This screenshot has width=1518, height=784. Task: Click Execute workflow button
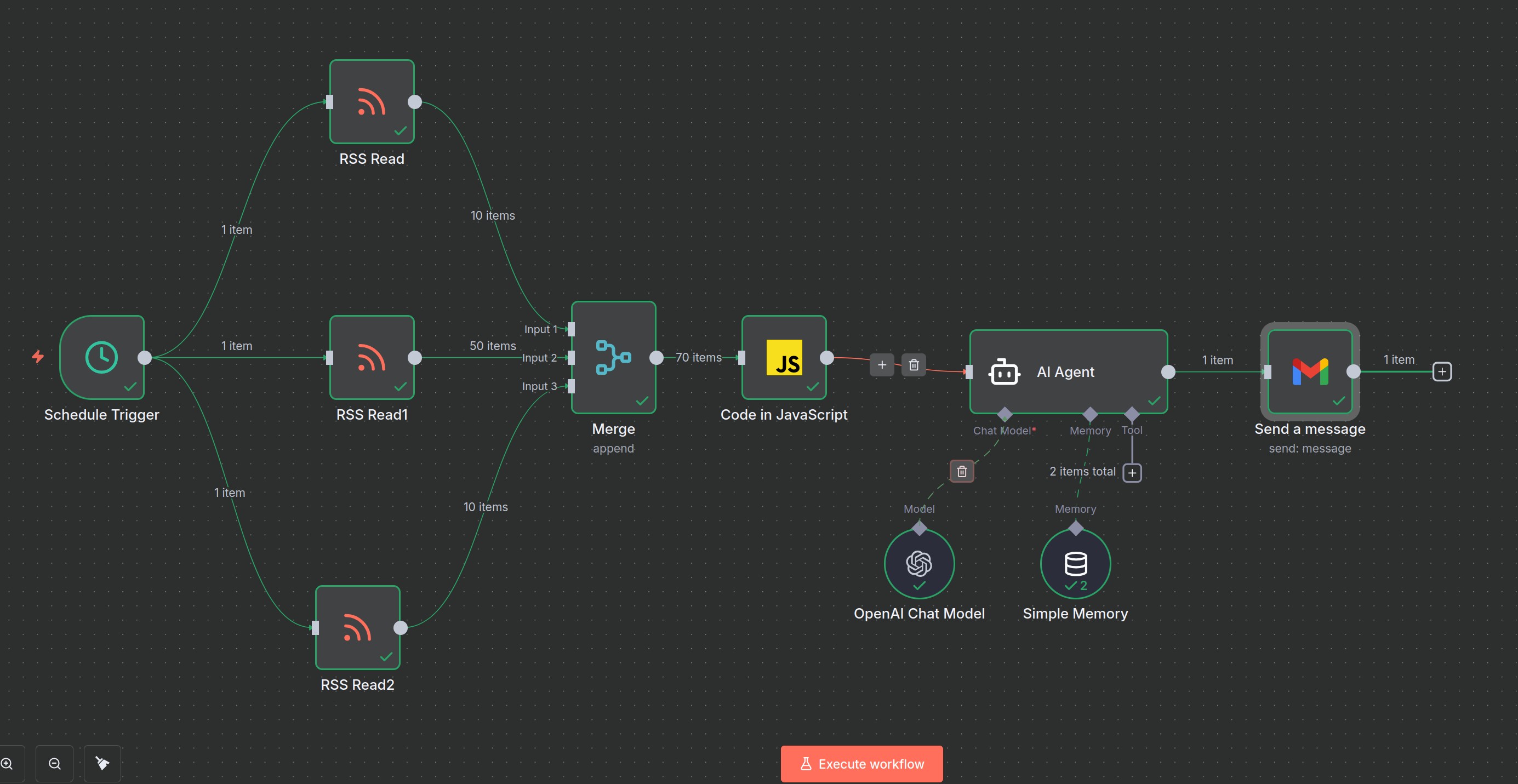(x=861, y=764)
